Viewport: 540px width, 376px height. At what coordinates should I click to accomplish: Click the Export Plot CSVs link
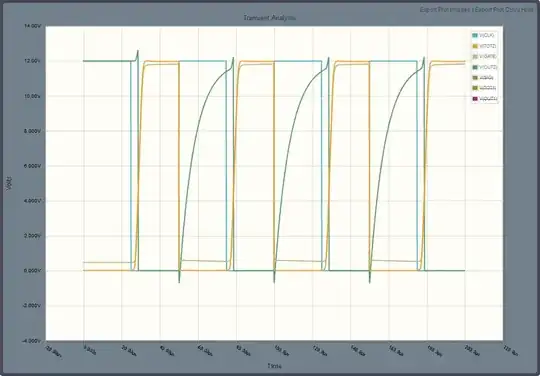497,10
